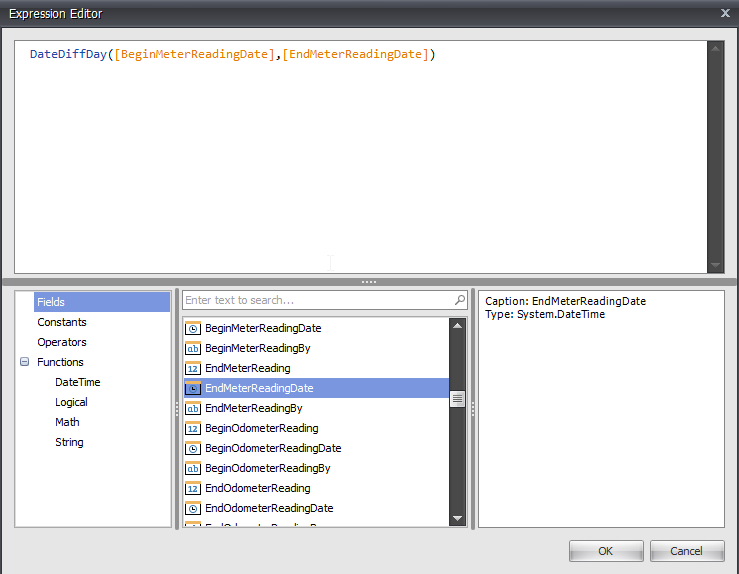Collapse the Functions tree node
Viewport: 739px width, 574px height.
[25, 362]
